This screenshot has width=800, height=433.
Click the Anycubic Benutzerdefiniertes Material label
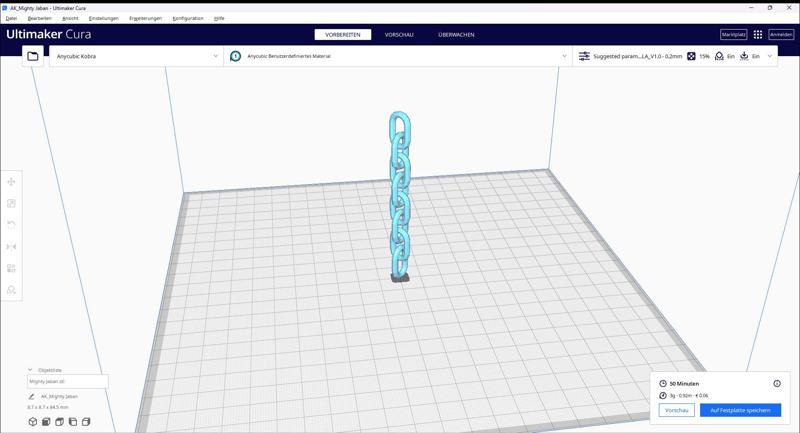(289, 56)
